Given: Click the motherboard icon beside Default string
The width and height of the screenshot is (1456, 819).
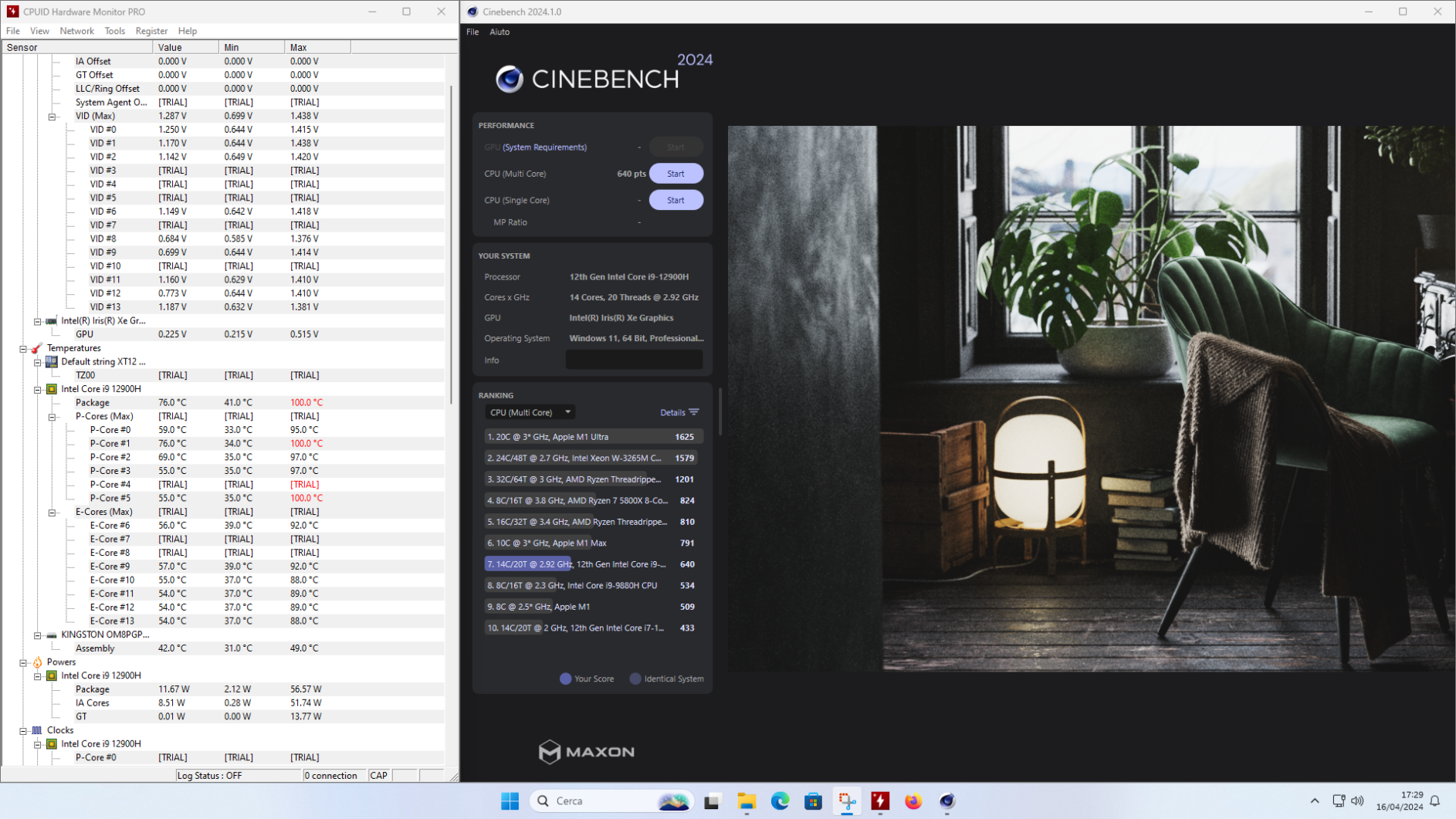Looking at the screenshot, I should click(x=52, y=361).
